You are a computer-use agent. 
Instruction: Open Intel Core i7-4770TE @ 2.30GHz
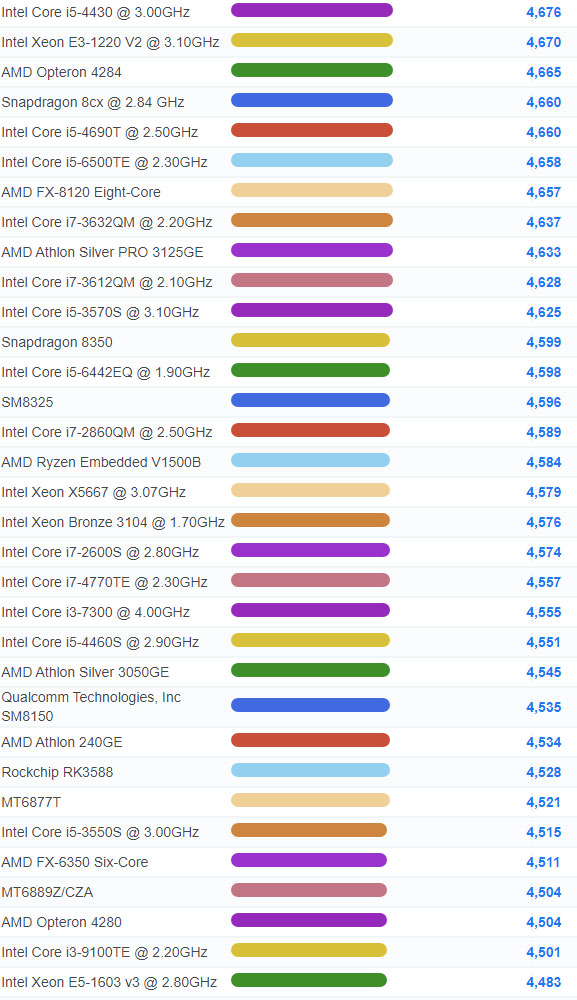point(105,582)
